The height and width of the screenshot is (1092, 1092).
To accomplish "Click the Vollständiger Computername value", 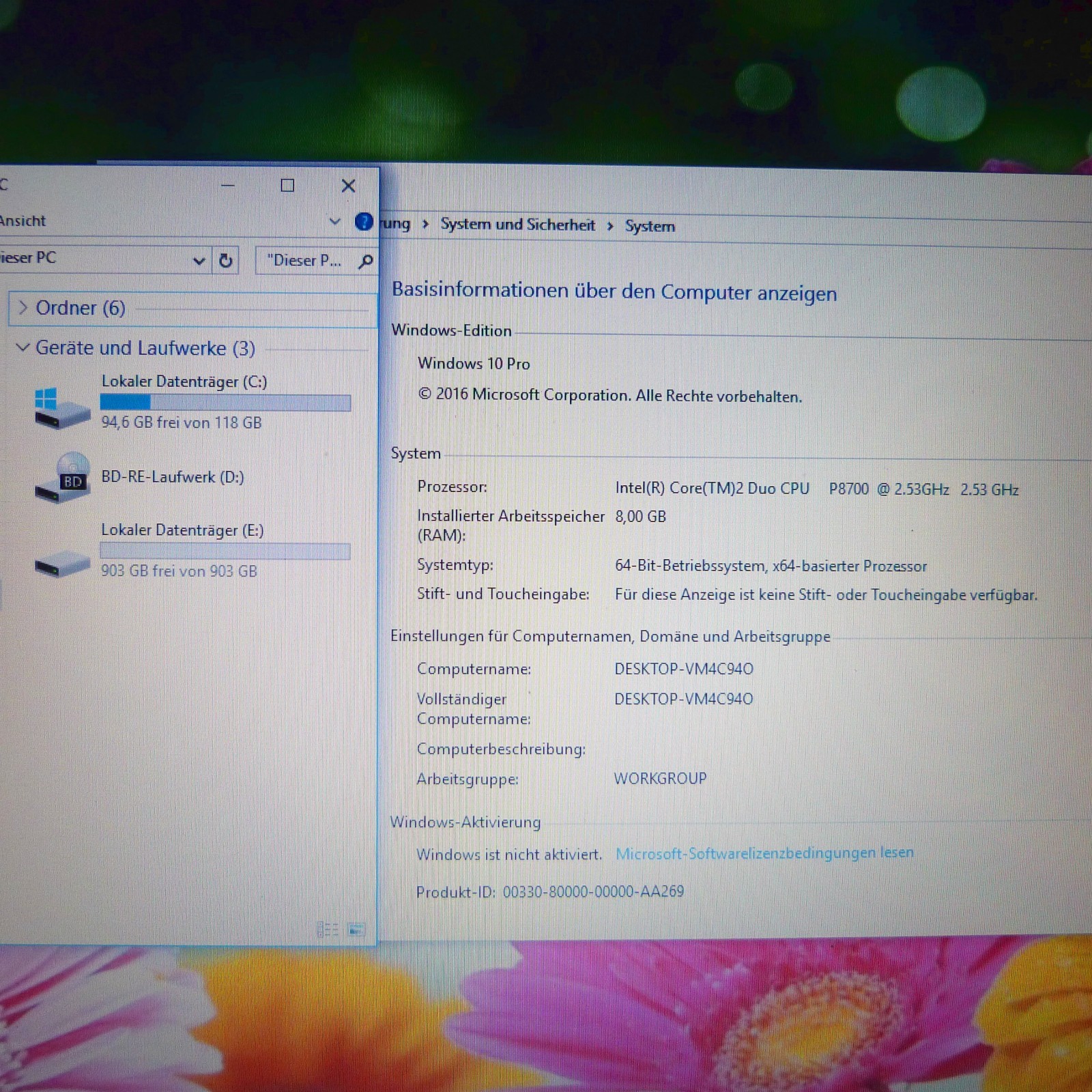I will [x=684, y=699].
